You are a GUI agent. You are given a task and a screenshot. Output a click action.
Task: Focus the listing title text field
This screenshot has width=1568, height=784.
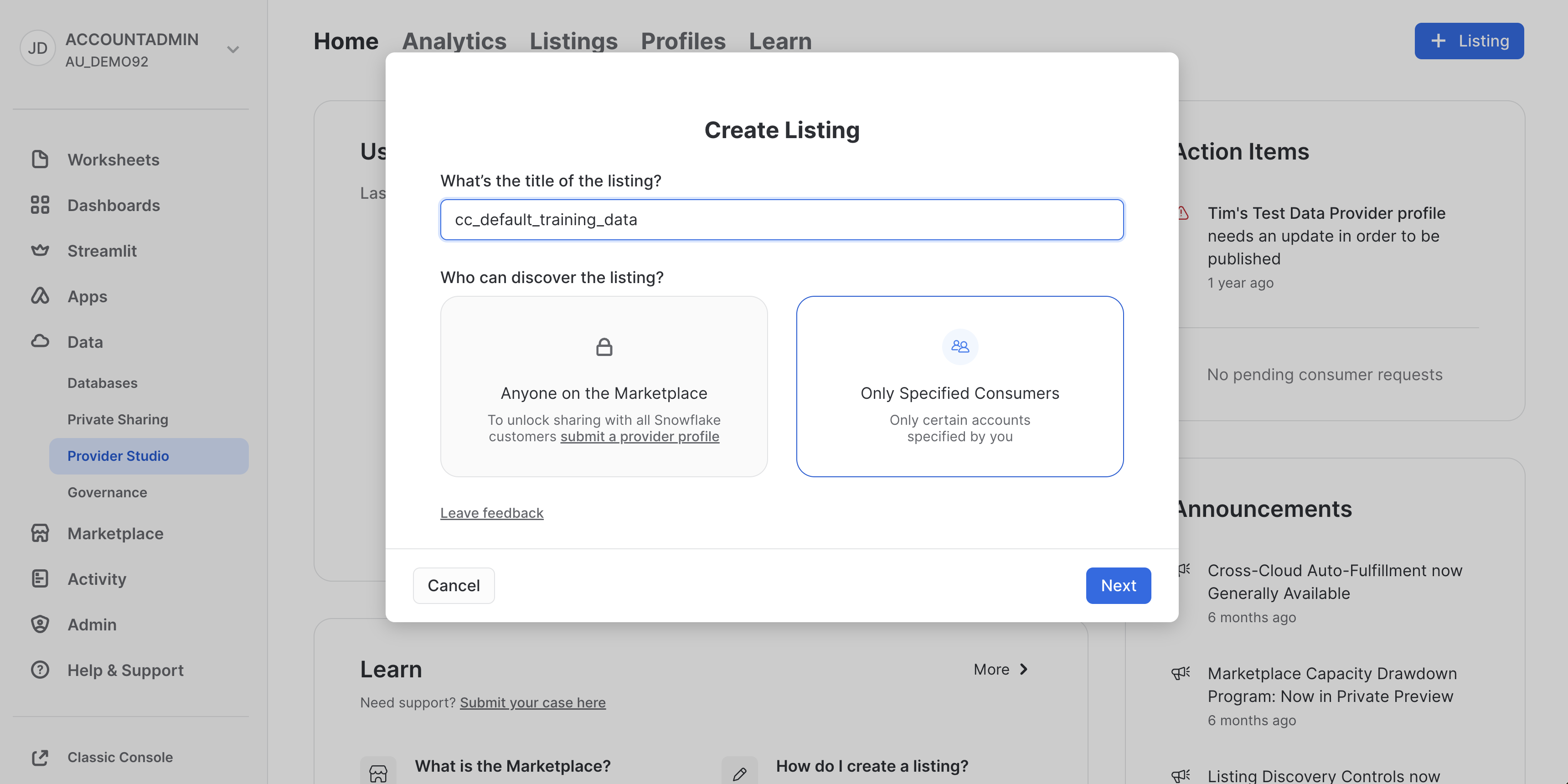782,220
